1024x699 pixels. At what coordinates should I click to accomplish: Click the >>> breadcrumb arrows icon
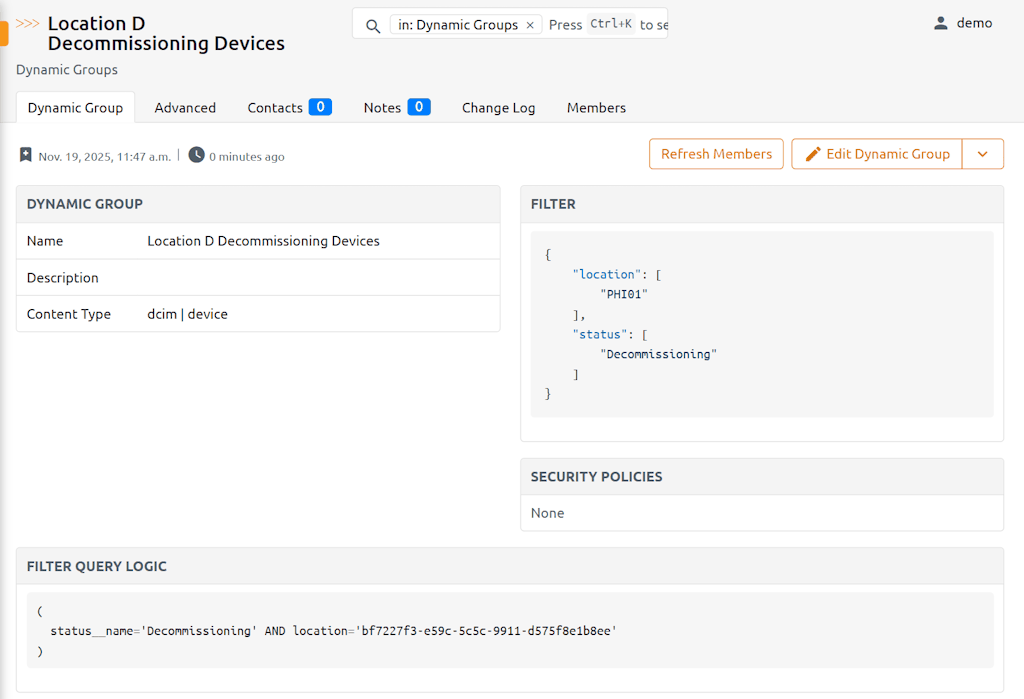pos(28,23)
